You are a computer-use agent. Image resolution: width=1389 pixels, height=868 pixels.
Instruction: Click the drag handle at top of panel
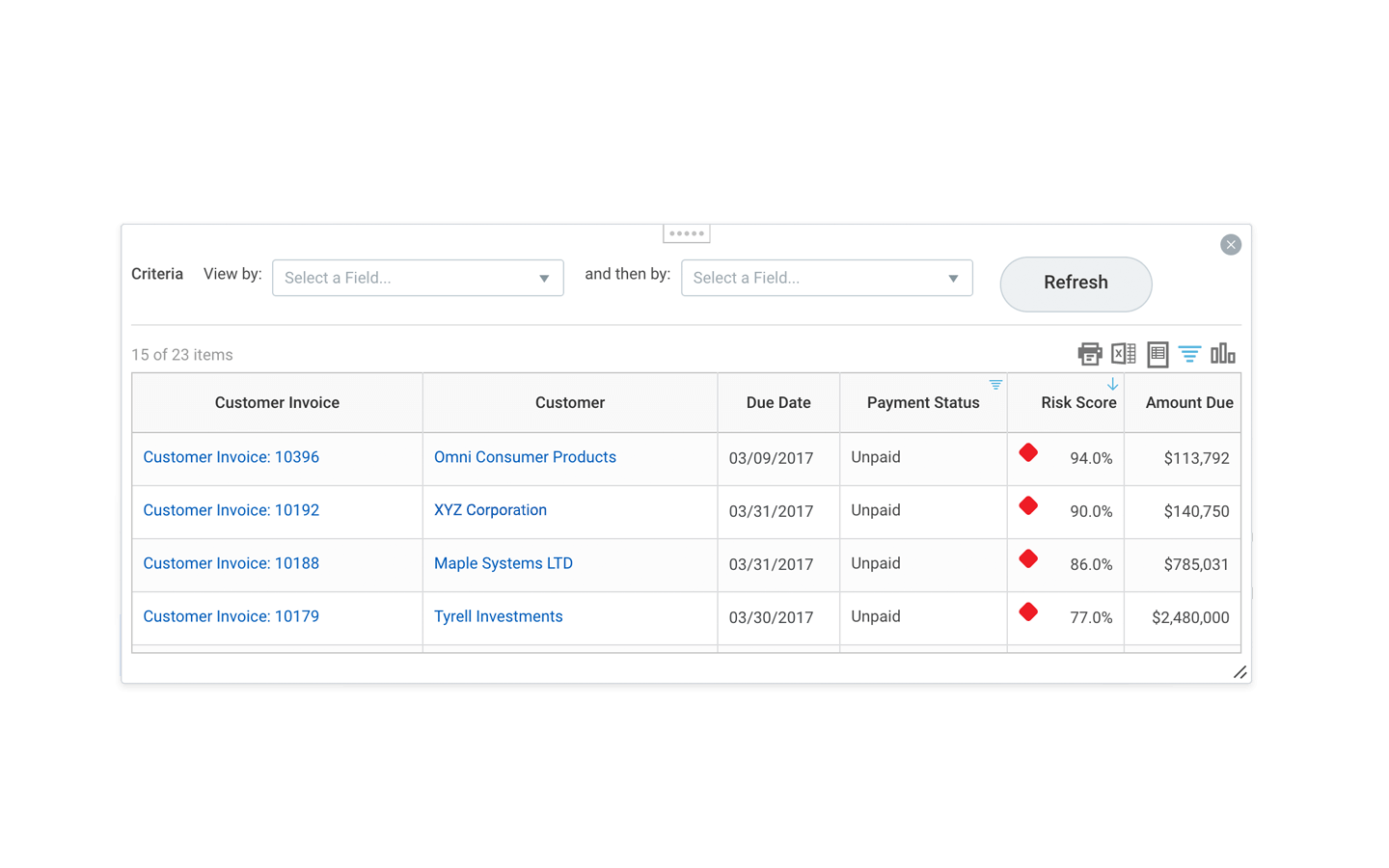tap(687, 233)
